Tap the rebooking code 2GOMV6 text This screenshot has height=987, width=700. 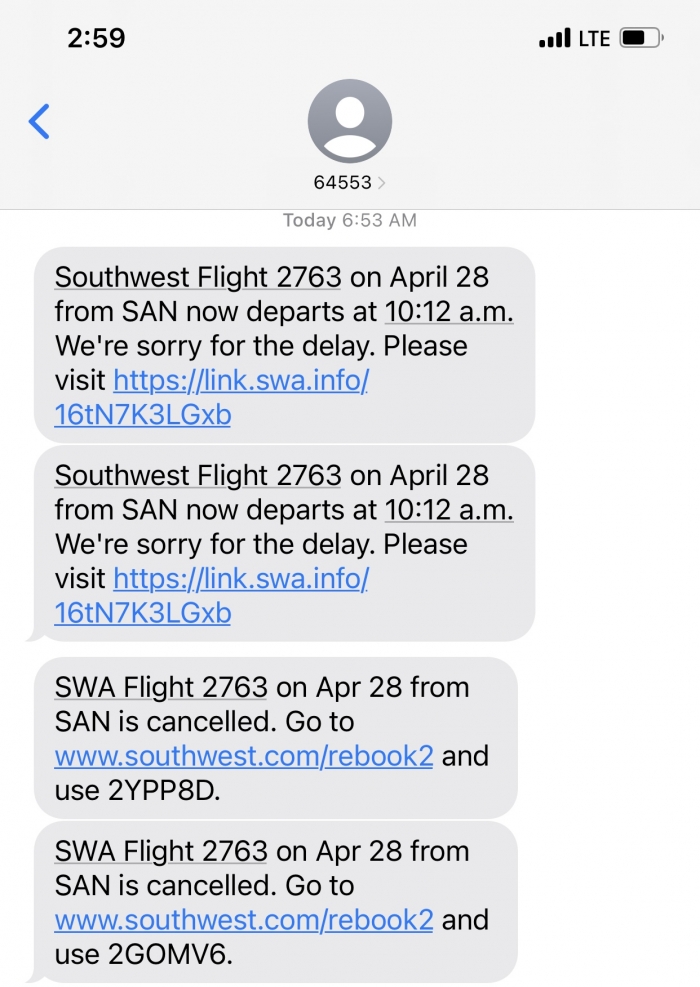tap(168, 954)
